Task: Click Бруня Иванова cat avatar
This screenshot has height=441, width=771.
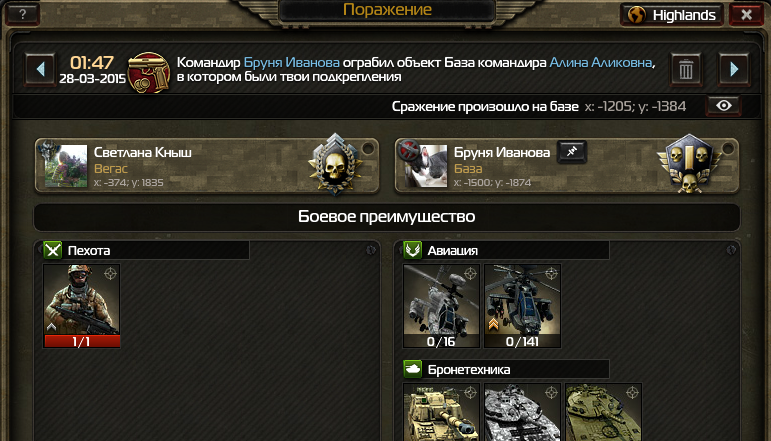Action: click(426, 166)
